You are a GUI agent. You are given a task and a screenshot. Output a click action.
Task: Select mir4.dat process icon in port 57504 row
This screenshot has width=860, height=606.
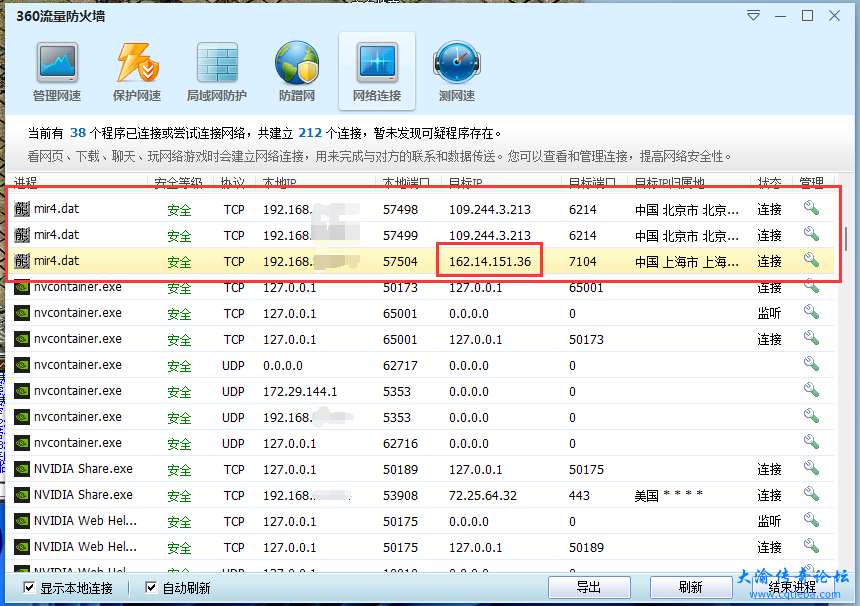(21, 260)
